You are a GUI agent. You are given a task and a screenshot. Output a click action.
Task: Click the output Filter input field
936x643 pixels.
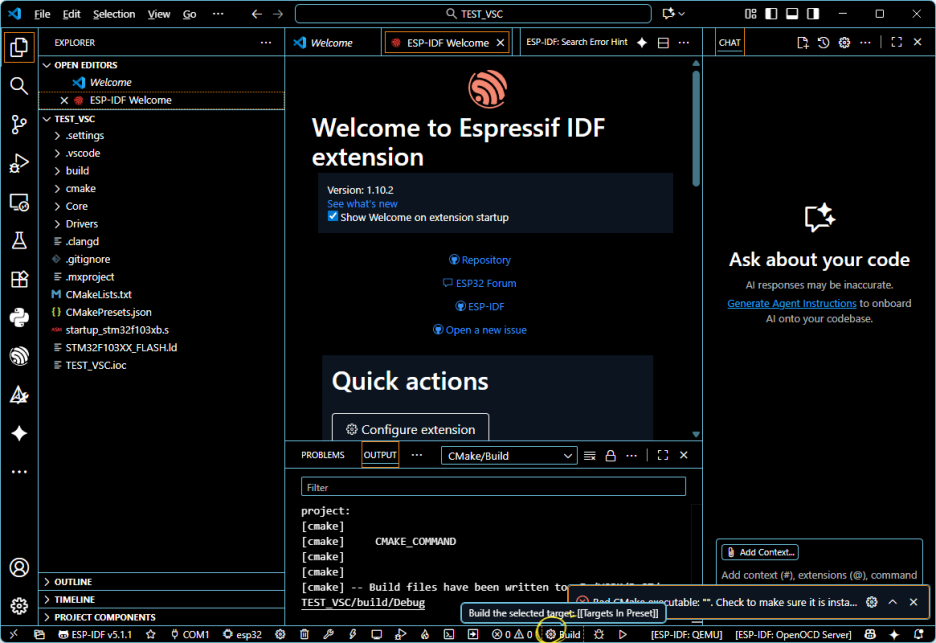493,487
